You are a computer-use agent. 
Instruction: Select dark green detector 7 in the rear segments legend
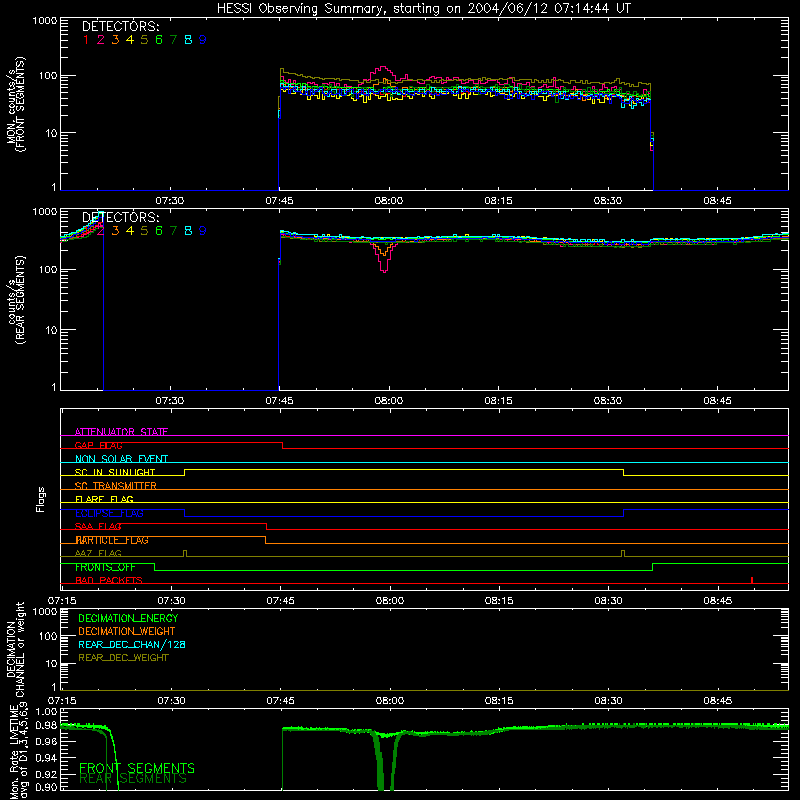(173, 231)
